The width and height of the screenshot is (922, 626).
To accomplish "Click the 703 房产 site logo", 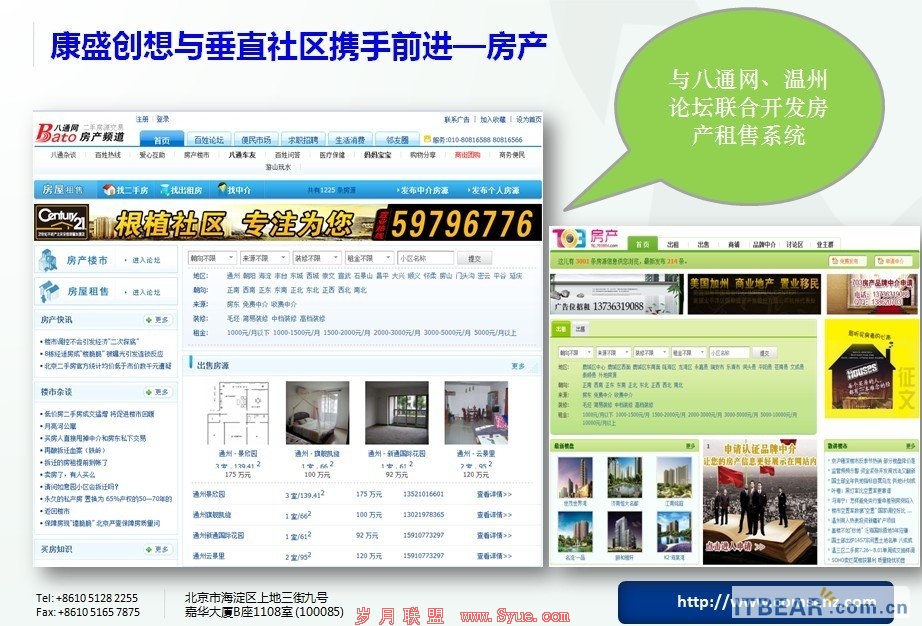I will pyautogui.click(x=585, y=238).
